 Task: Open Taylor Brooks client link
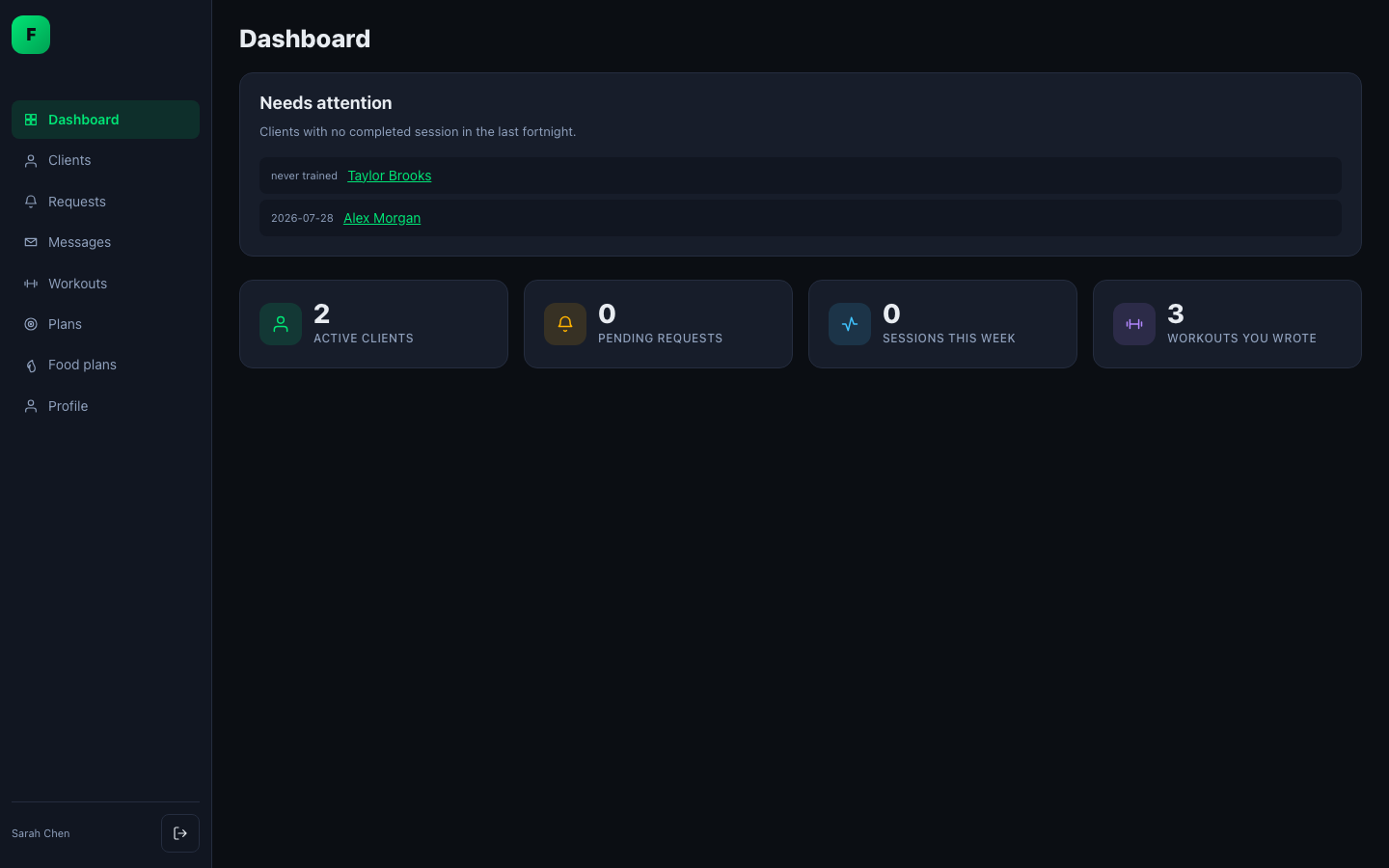coord(390,176)
